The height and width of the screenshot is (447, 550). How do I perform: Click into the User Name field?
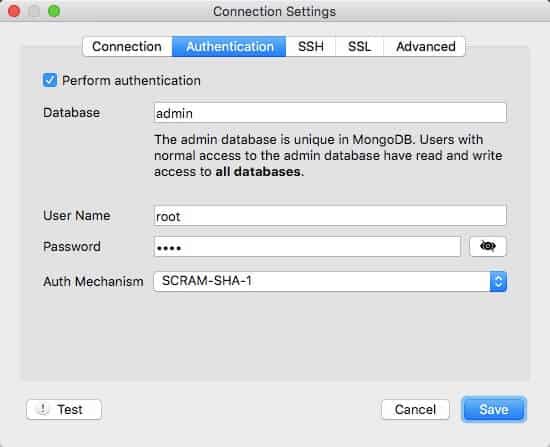[330, 215]
